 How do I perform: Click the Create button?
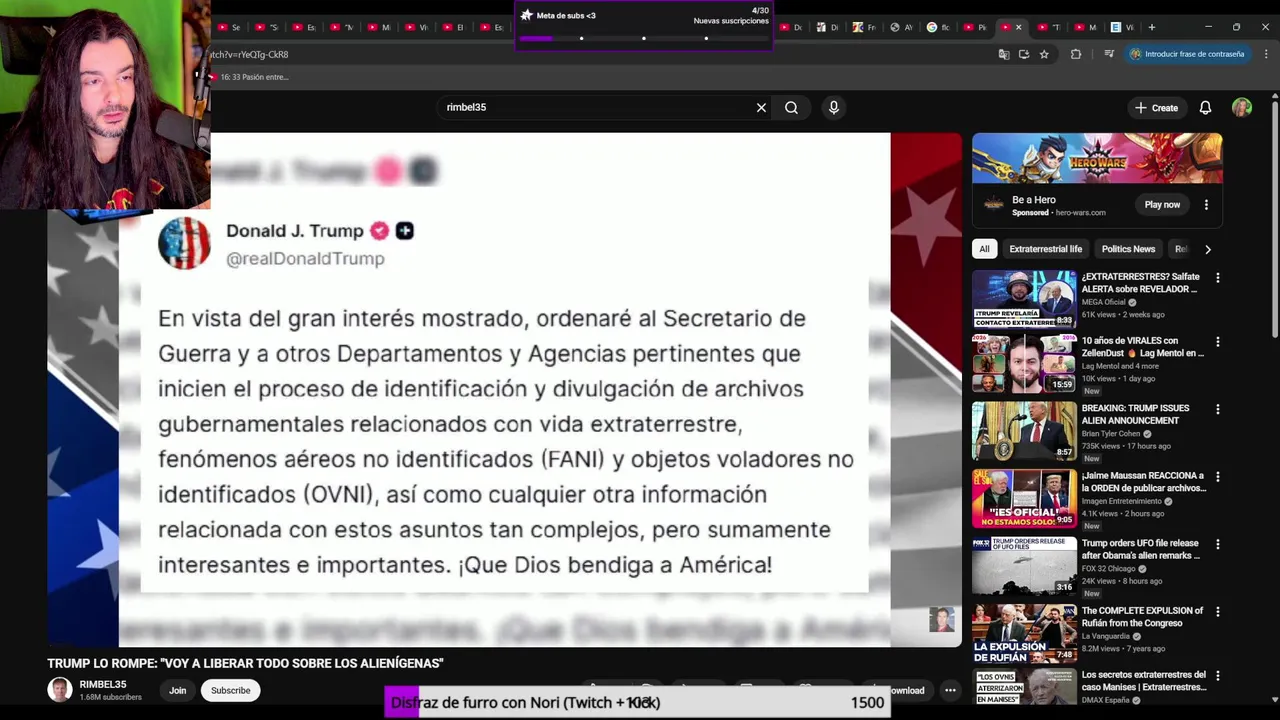click(1156, 107)
